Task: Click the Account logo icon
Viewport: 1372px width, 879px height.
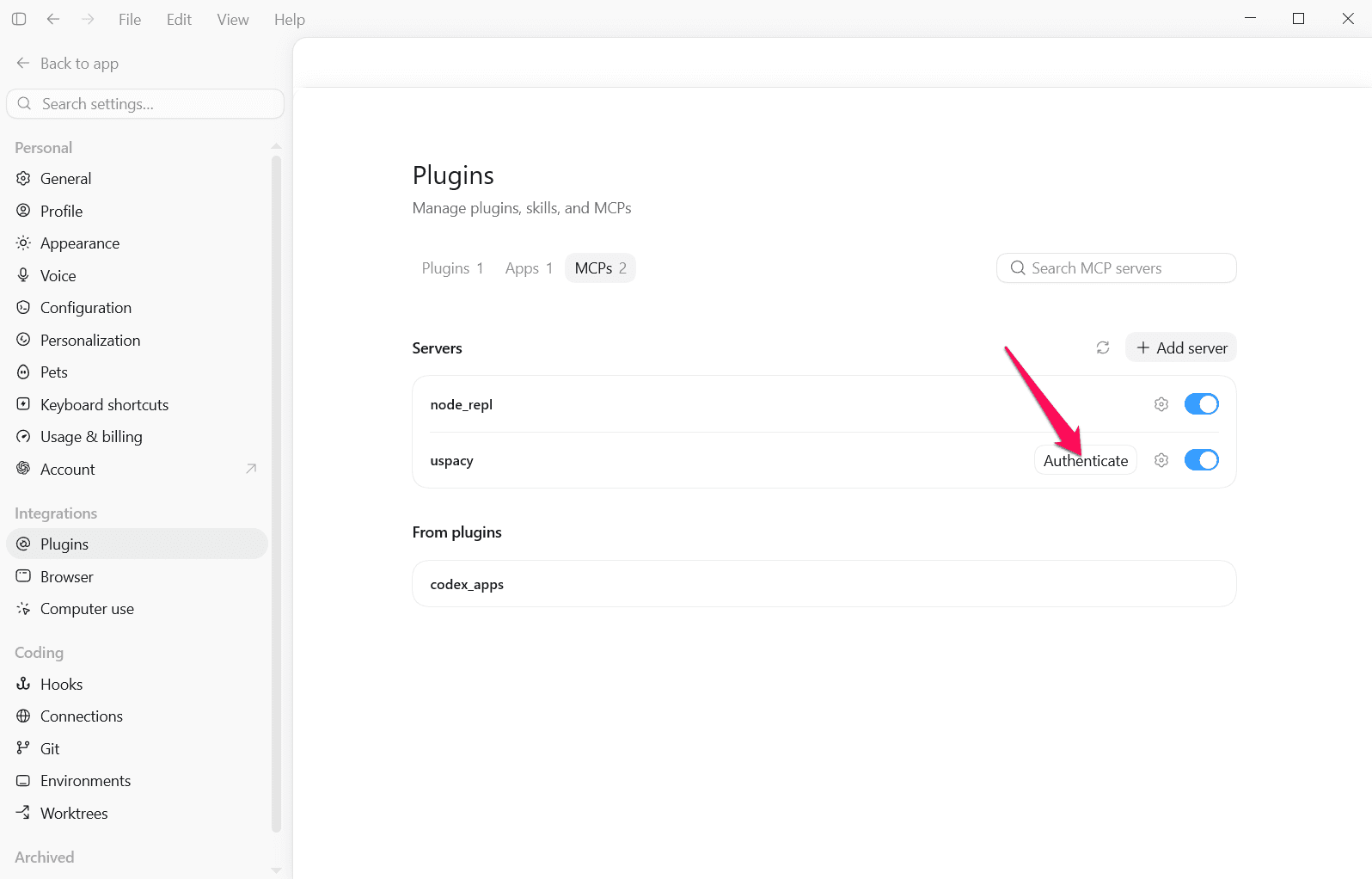Action: coord(23,469)
